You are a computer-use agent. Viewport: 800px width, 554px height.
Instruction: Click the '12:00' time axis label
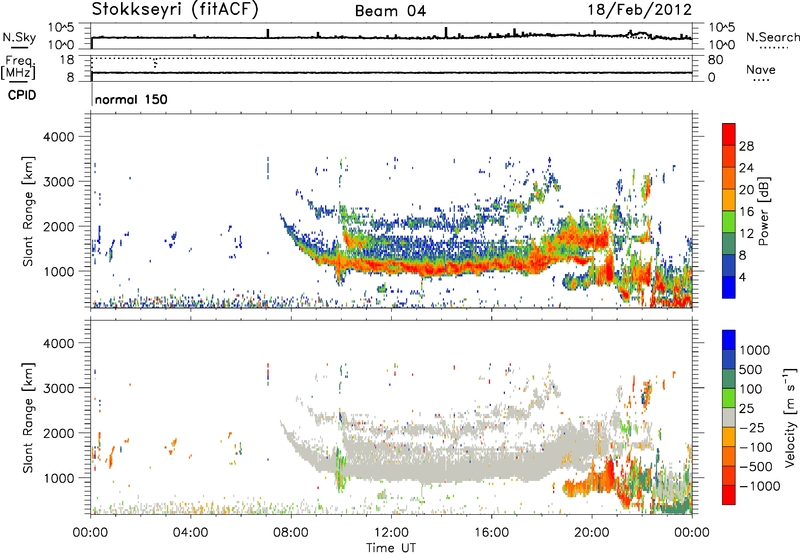[x=391, y=533]
